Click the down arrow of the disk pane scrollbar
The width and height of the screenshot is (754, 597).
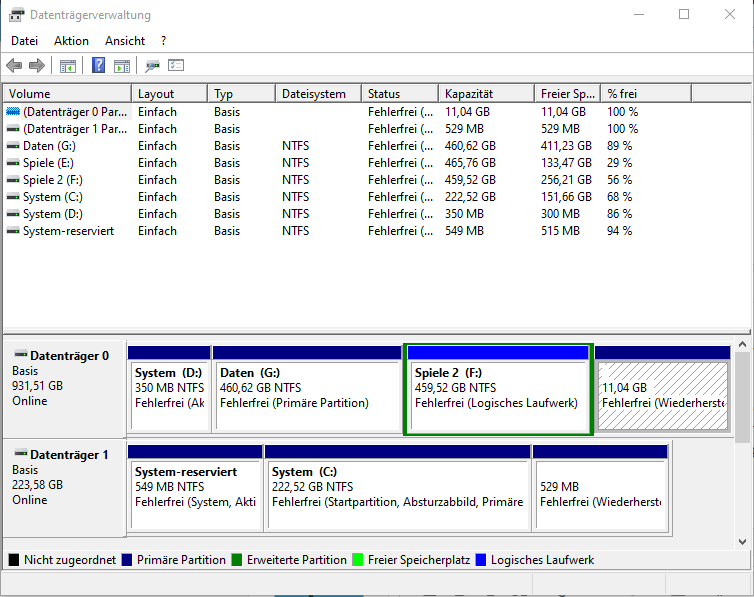(x=743, y=541)
